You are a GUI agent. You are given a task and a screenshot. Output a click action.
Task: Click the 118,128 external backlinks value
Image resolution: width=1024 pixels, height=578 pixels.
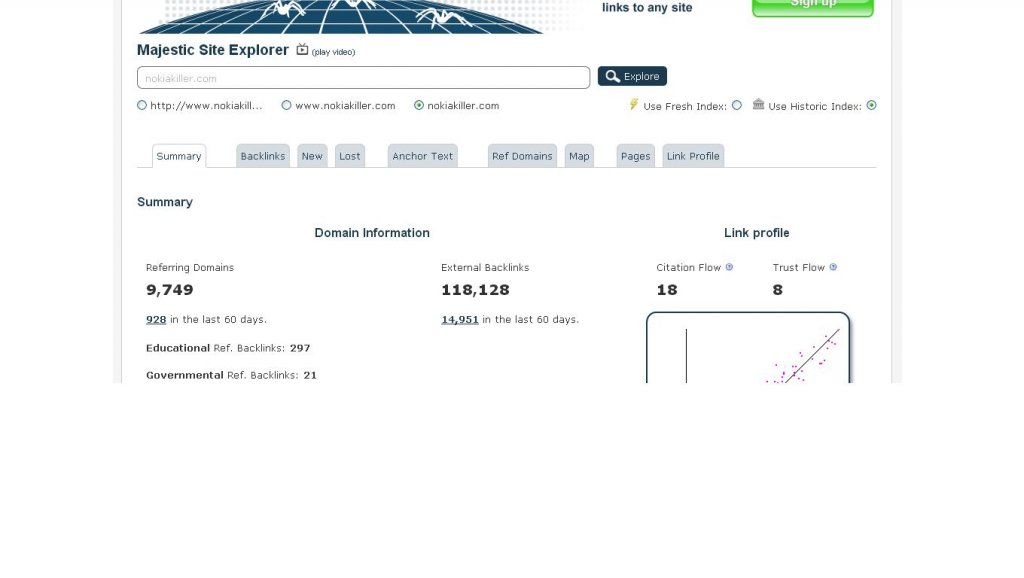475,290
